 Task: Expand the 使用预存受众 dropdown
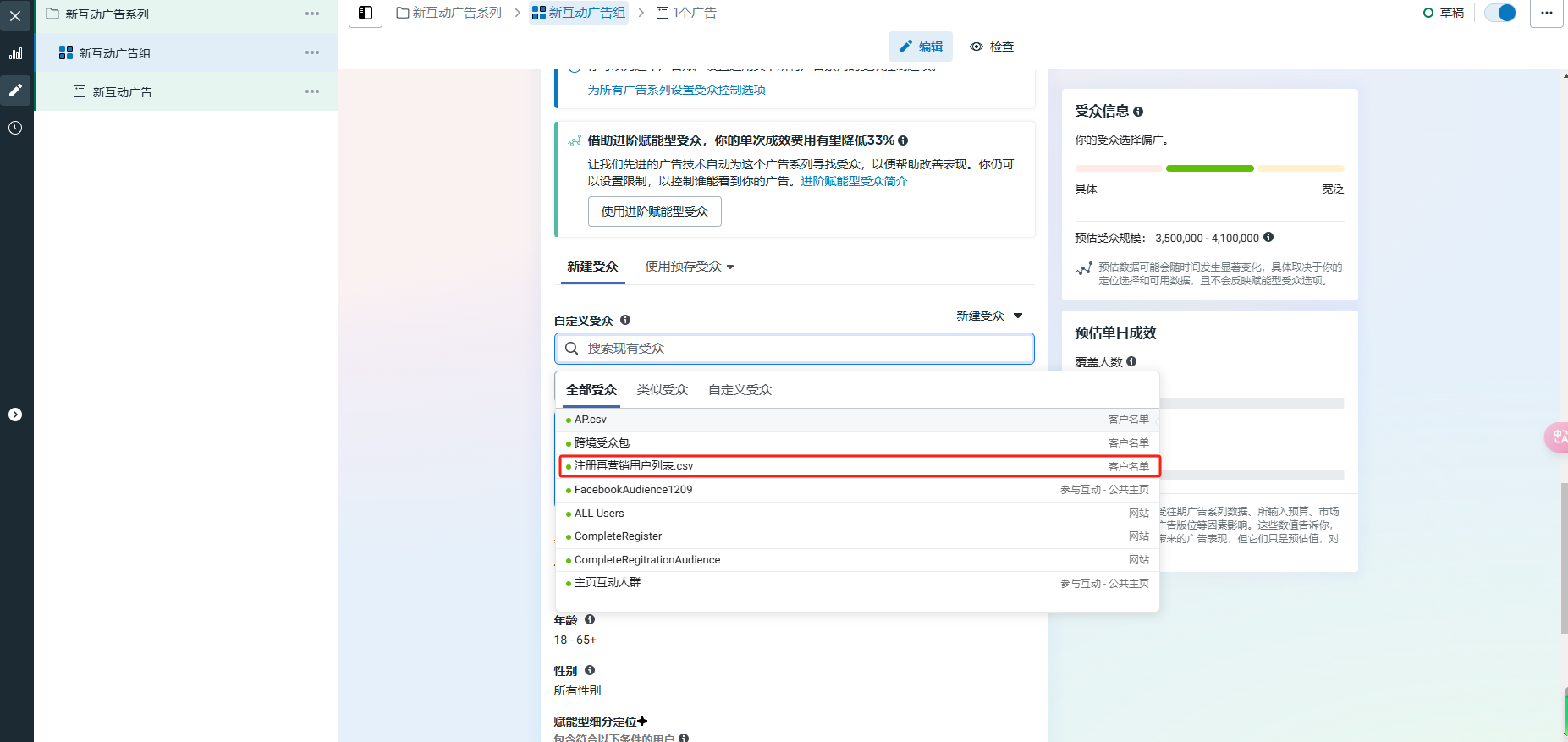coord(689,267)
